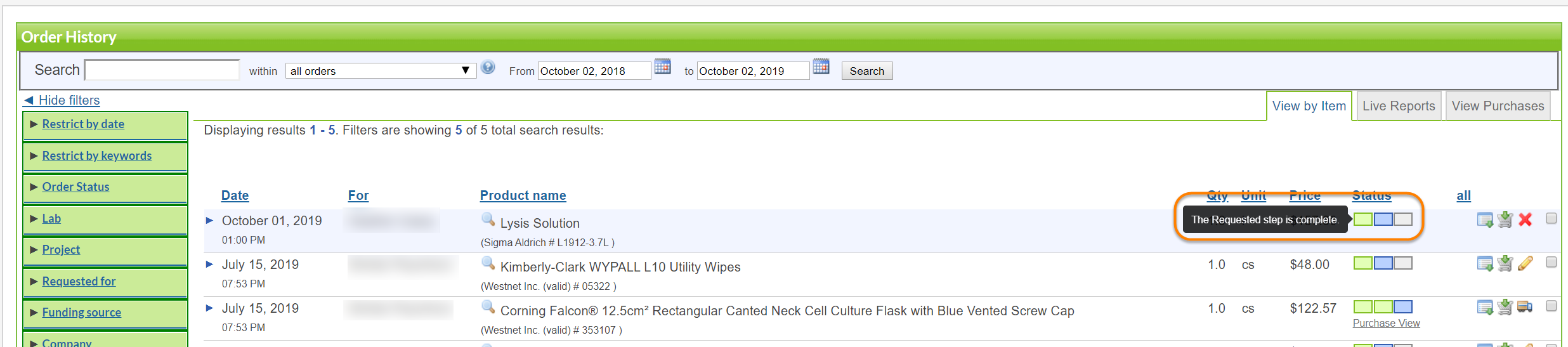The width and height of the screenshot is (1568, 347).
Task: Open the 'all orders' within dropdown
Action: (x=381, y=70)
